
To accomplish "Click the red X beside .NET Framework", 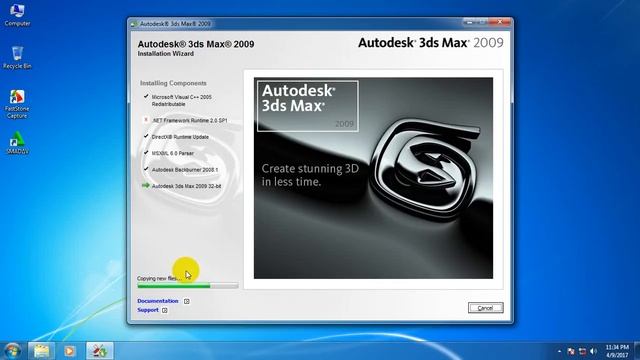I will pos(146,120).
